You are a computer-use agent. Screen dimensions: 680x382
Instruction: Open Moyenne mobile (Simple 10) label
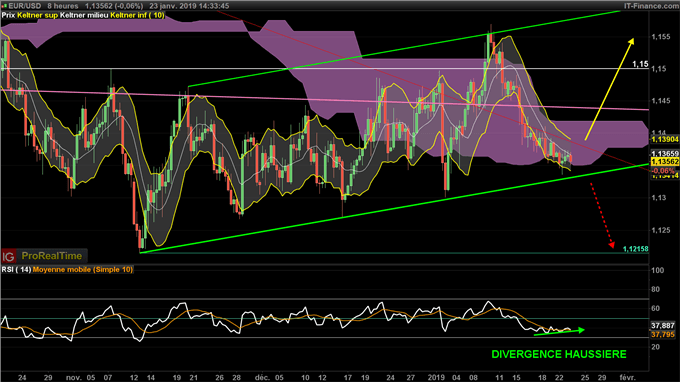coord(83,269)
